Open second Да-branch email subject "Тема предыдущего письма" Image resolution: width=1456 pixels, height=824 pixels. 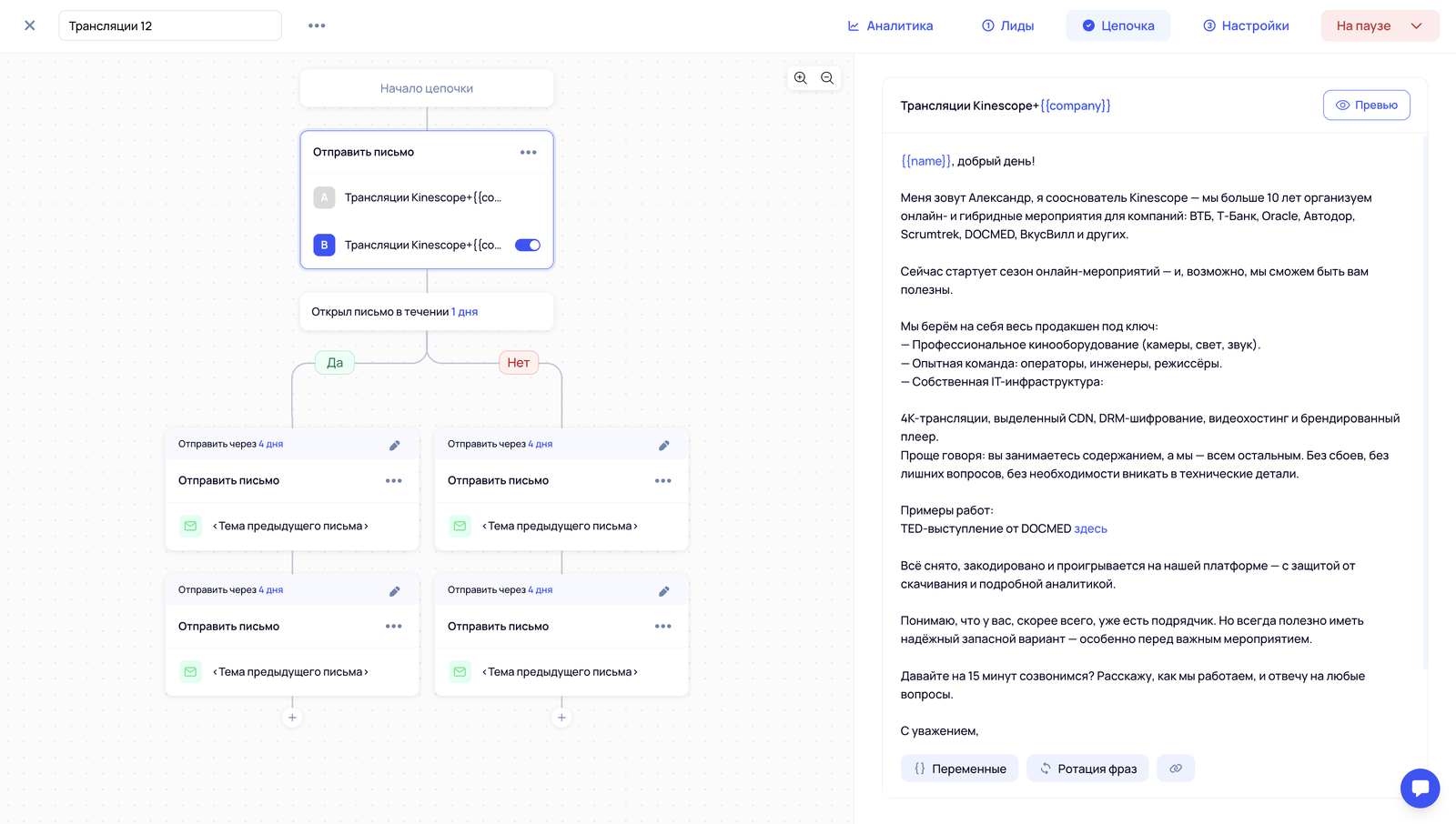[x=290, y=672]
